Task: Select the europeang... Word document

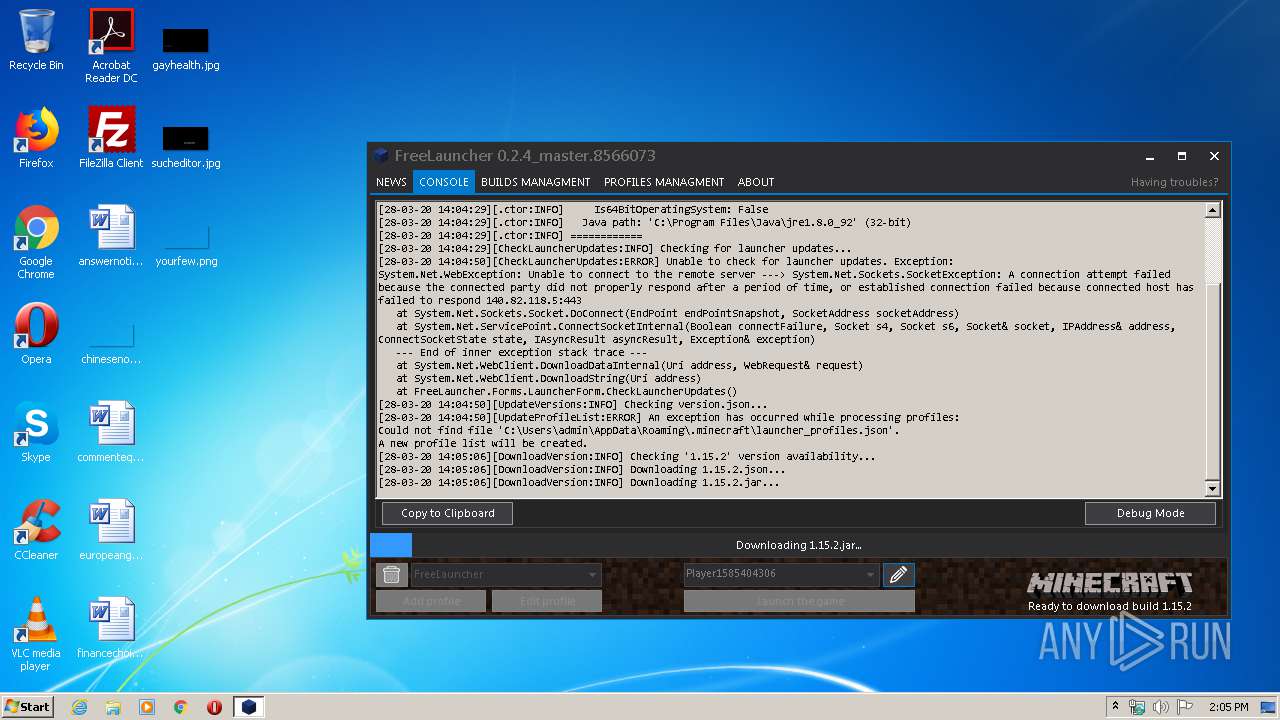Action: tap(111, 530)
